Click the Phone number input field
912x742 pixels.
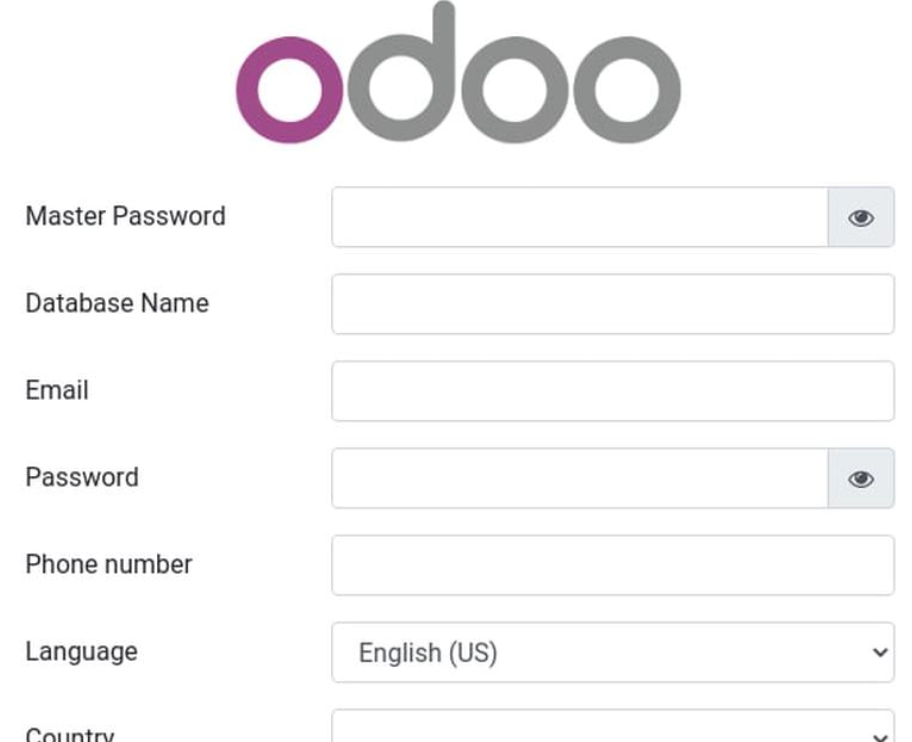[x=613, y=565]
